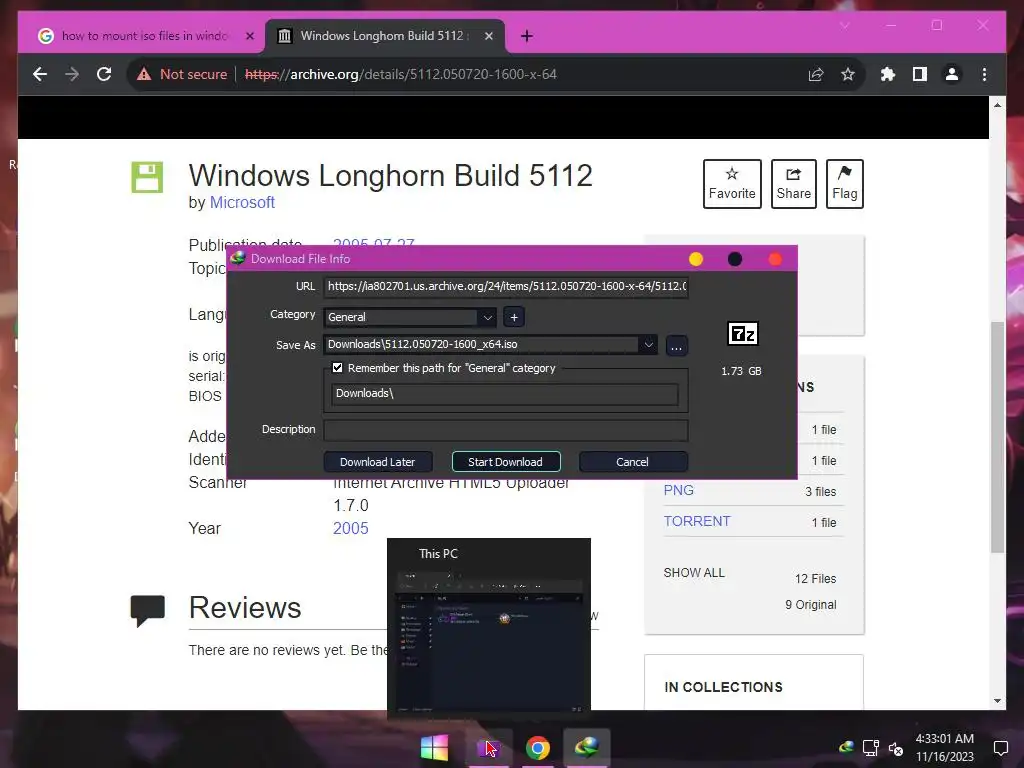Click the network tray icon
The height and width of the screenshot is (768, 1024).
click(x=871, y=748)
